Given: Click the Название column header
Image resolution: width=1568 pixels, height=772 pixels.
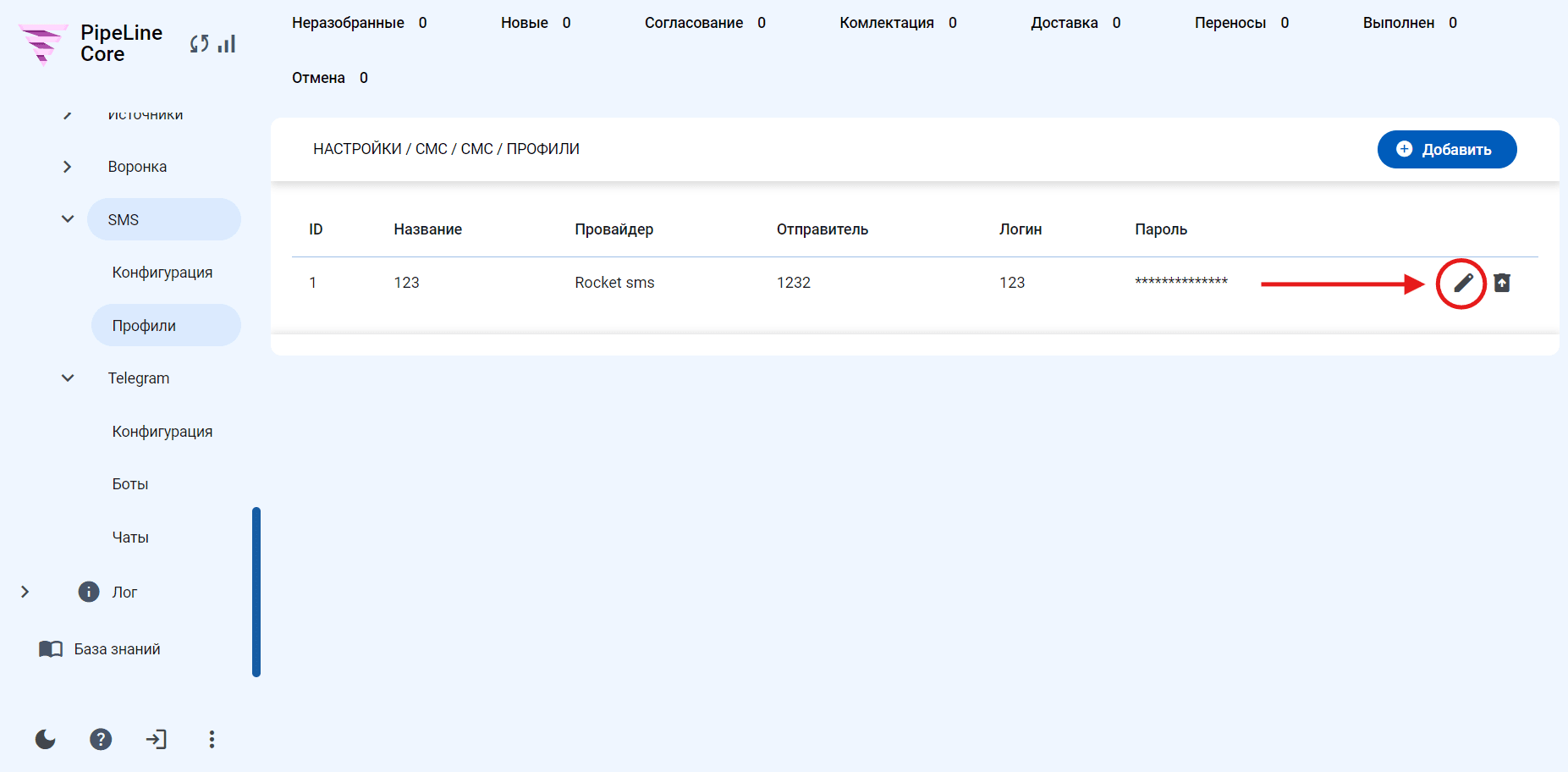Looking at the screenshot, I should click(428, 229).
